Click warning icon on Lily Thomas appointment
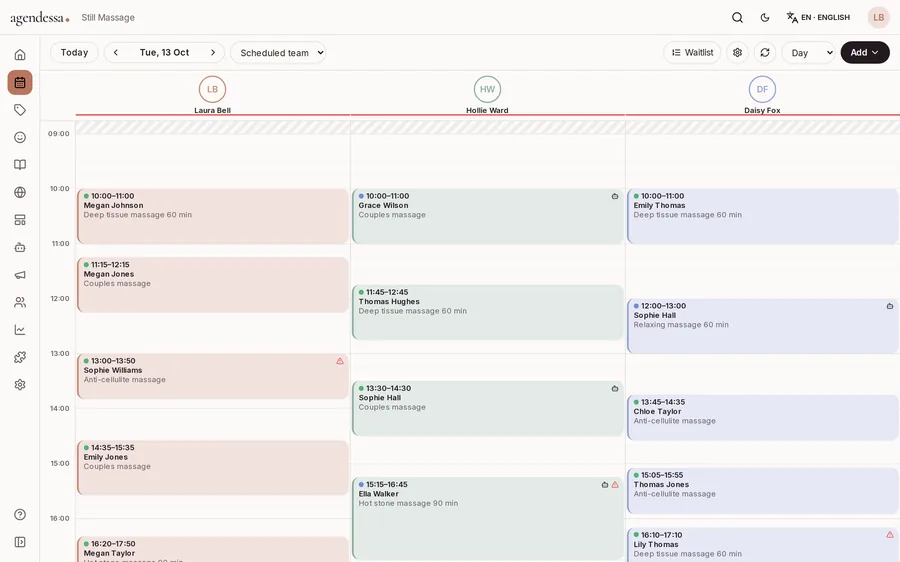Screen dimensions: 900x562 tap(890, 535)
